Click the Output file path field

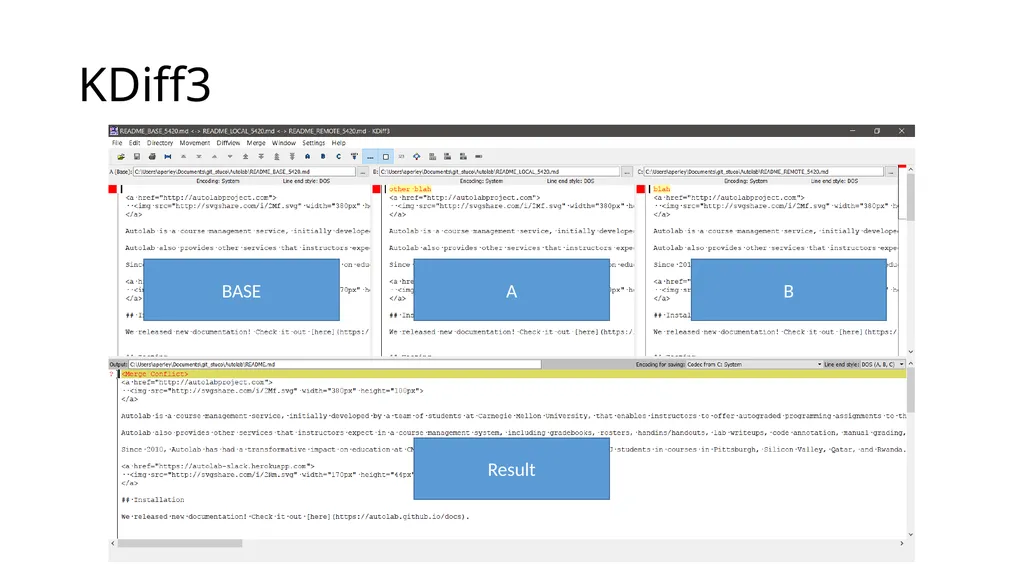point(334,364)
